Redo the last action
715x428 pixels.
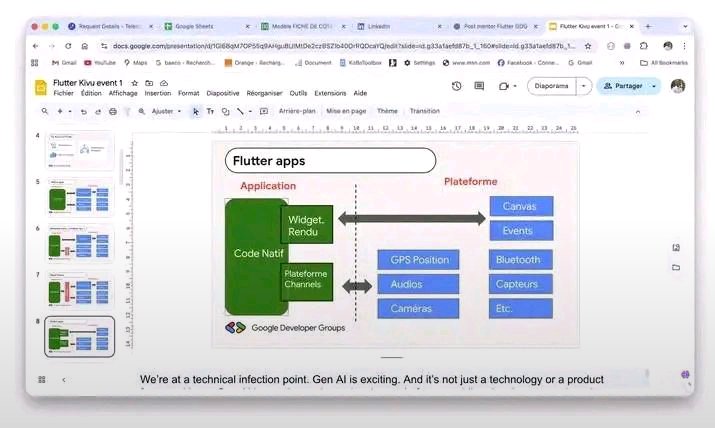click(x=98, y=112)
